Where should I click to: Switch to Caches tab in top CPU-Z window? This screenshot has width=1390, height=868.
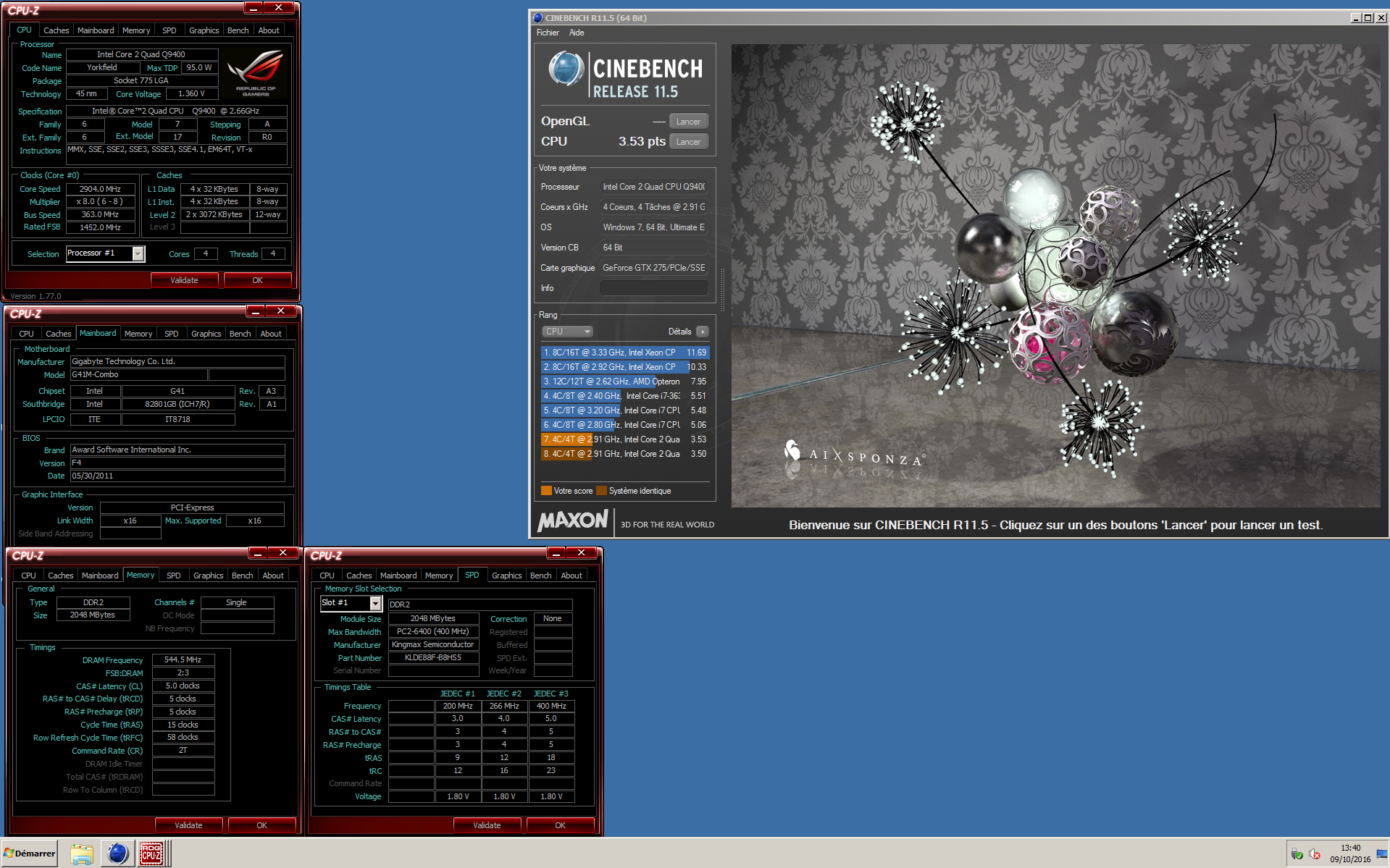pyautogui.click(x=56, y=30)
